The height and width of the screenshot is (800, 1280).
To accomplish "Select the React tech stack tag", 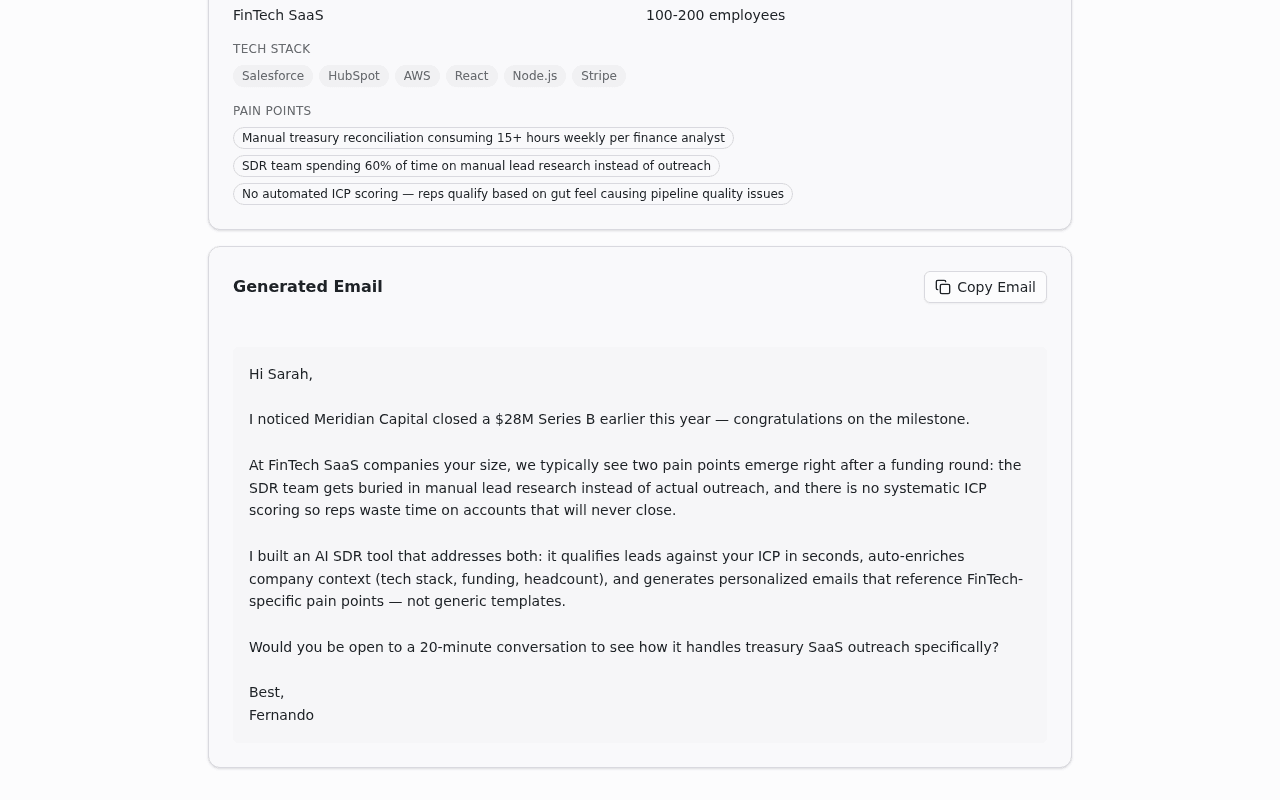I will [x=471, y=76].
